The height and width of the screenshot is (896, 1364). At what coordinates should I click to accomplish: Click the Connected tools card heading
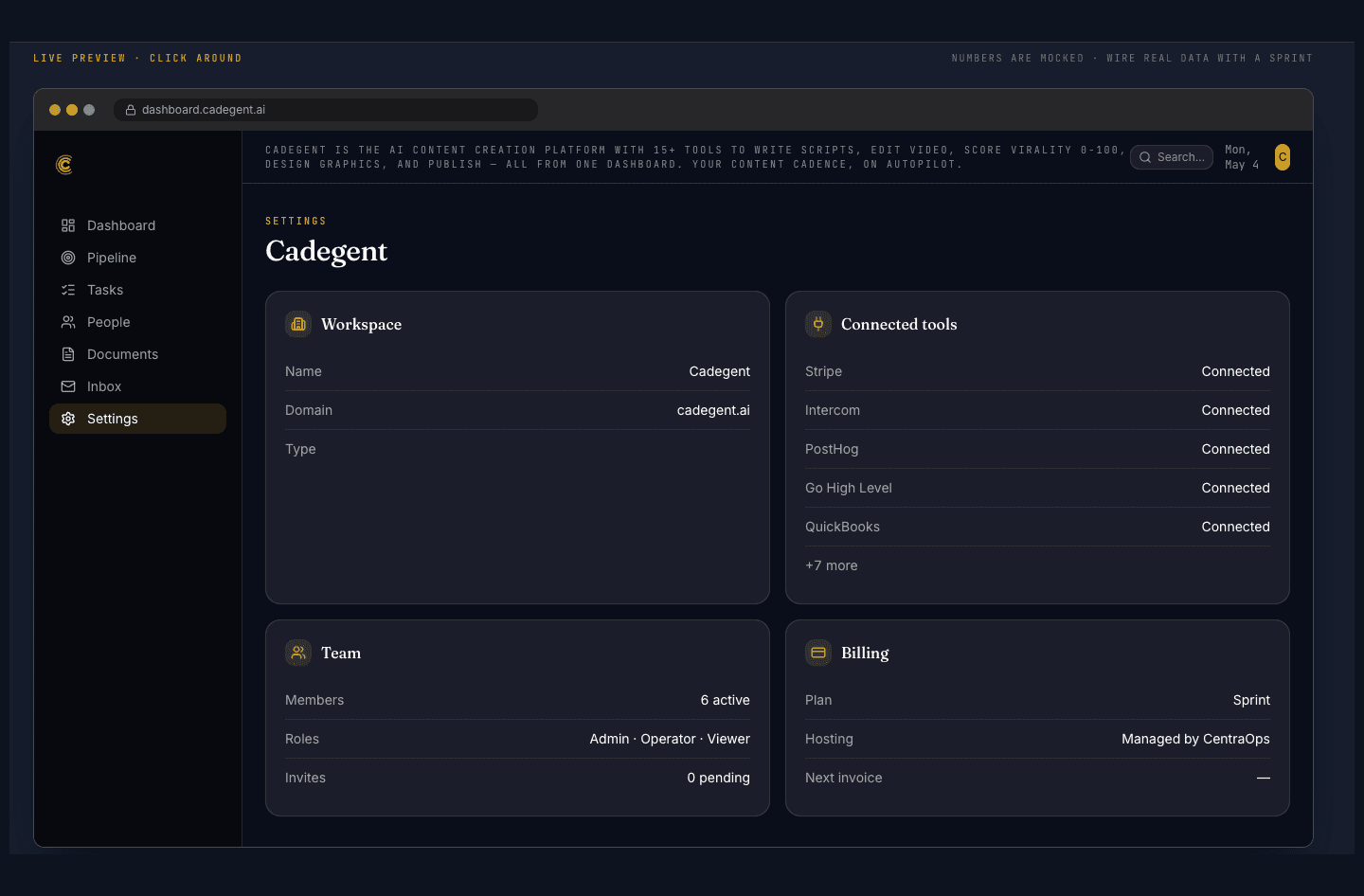(899, 324)
